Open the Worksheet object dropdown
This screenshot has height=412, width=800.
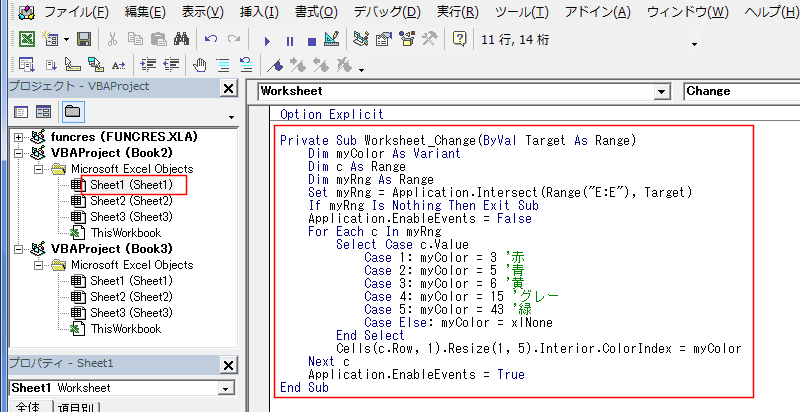tap(662, 92)
